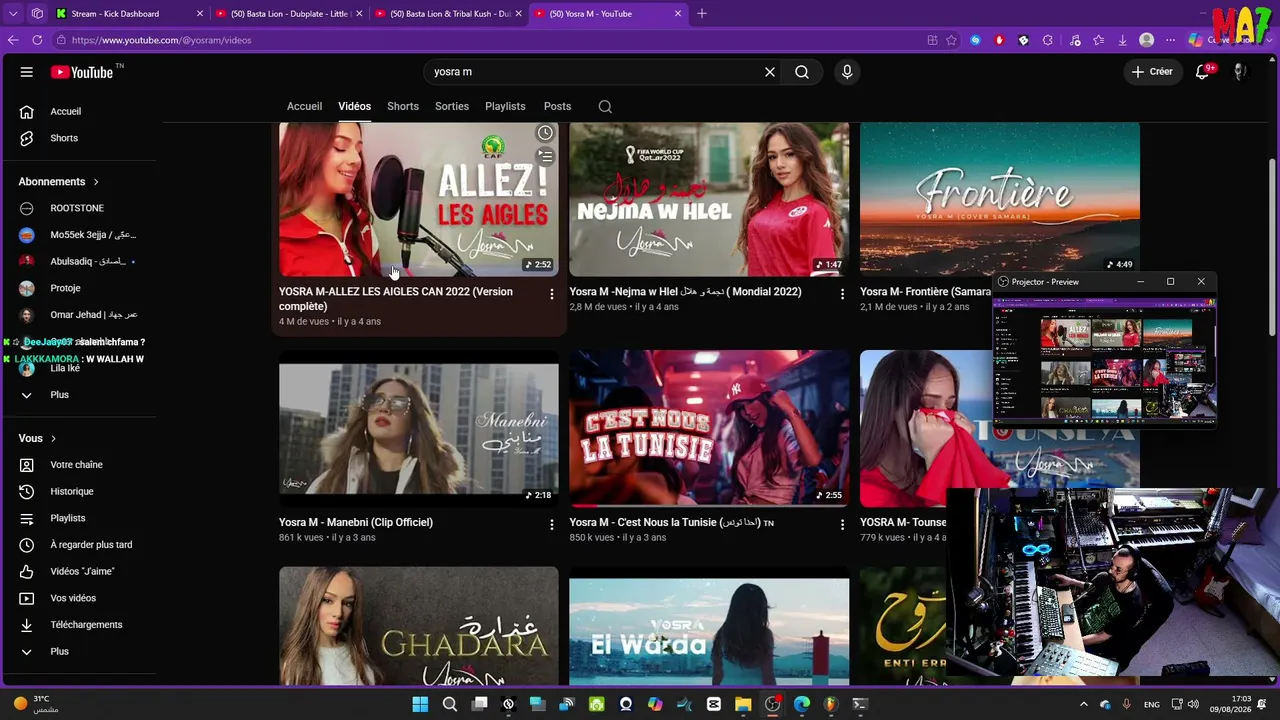Start voice search with the microphone
Viewport: 1280px width, 720px height.
[x=847, y=72]
